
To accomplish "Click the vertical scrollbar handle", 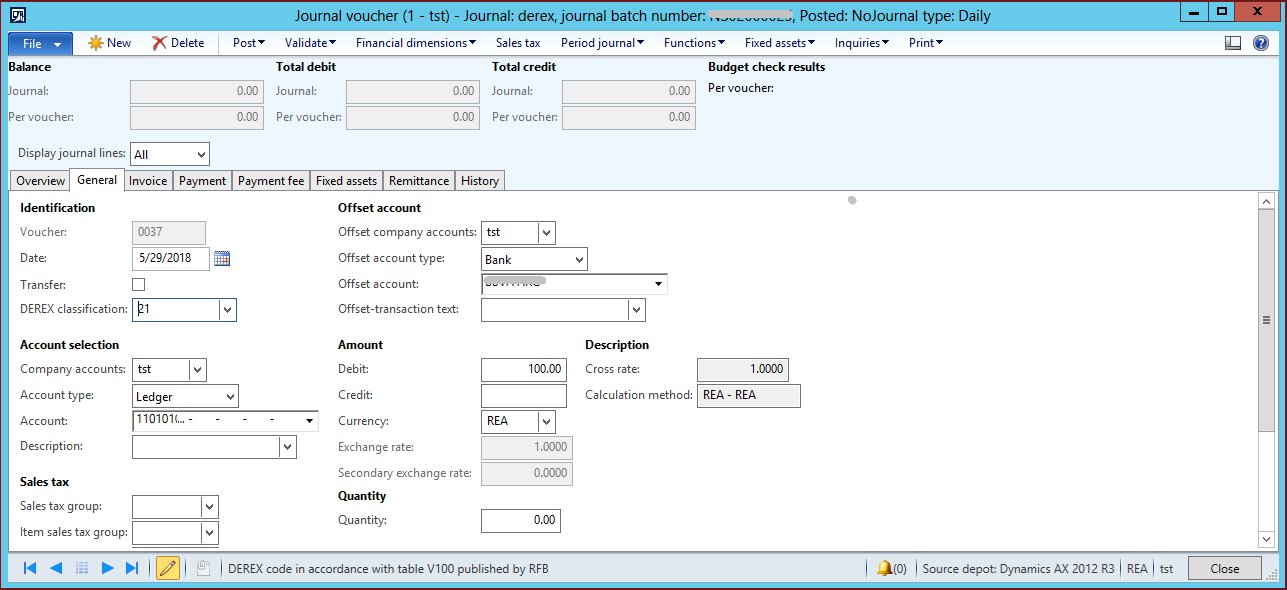I will (x=1267, y=320).
